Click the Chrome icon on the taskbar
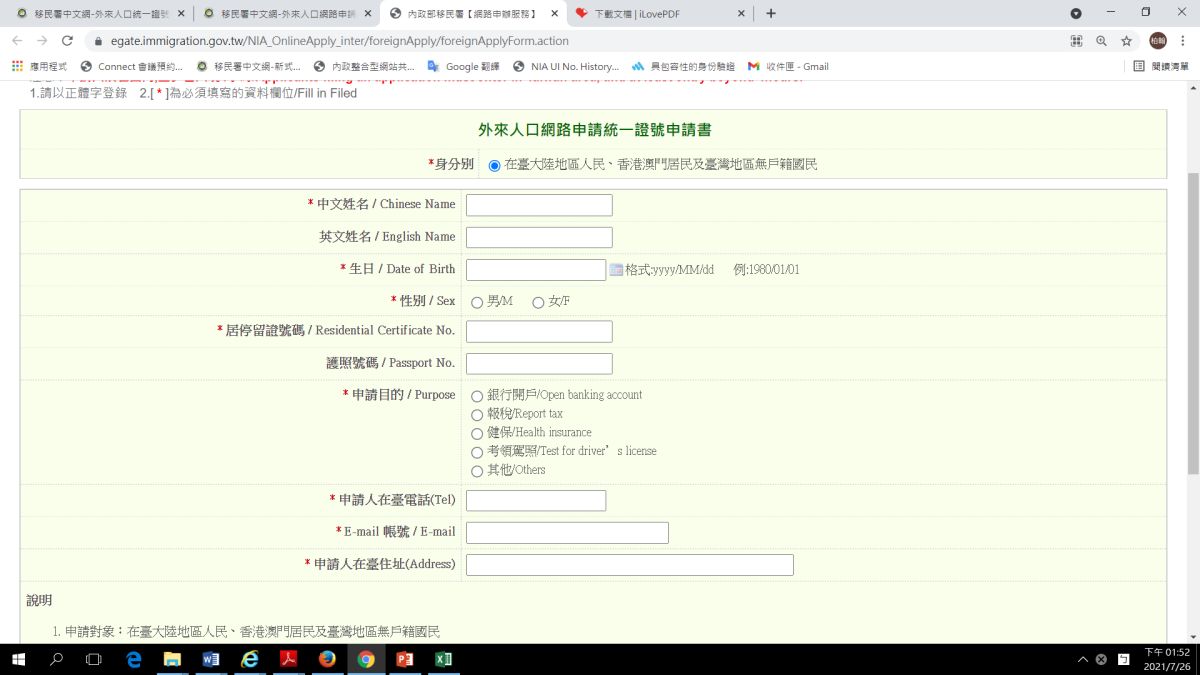The image size is (1200, 675). click(366, 659)
